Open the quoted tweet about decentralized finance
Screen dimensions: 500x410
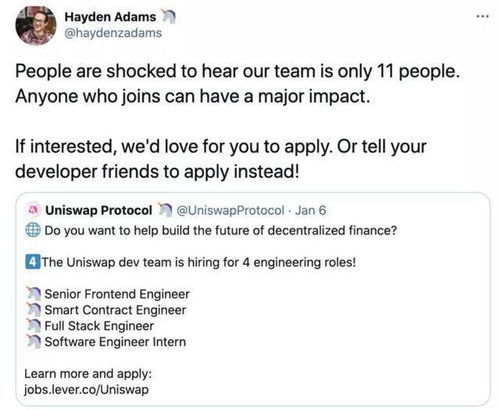(253, 299)
